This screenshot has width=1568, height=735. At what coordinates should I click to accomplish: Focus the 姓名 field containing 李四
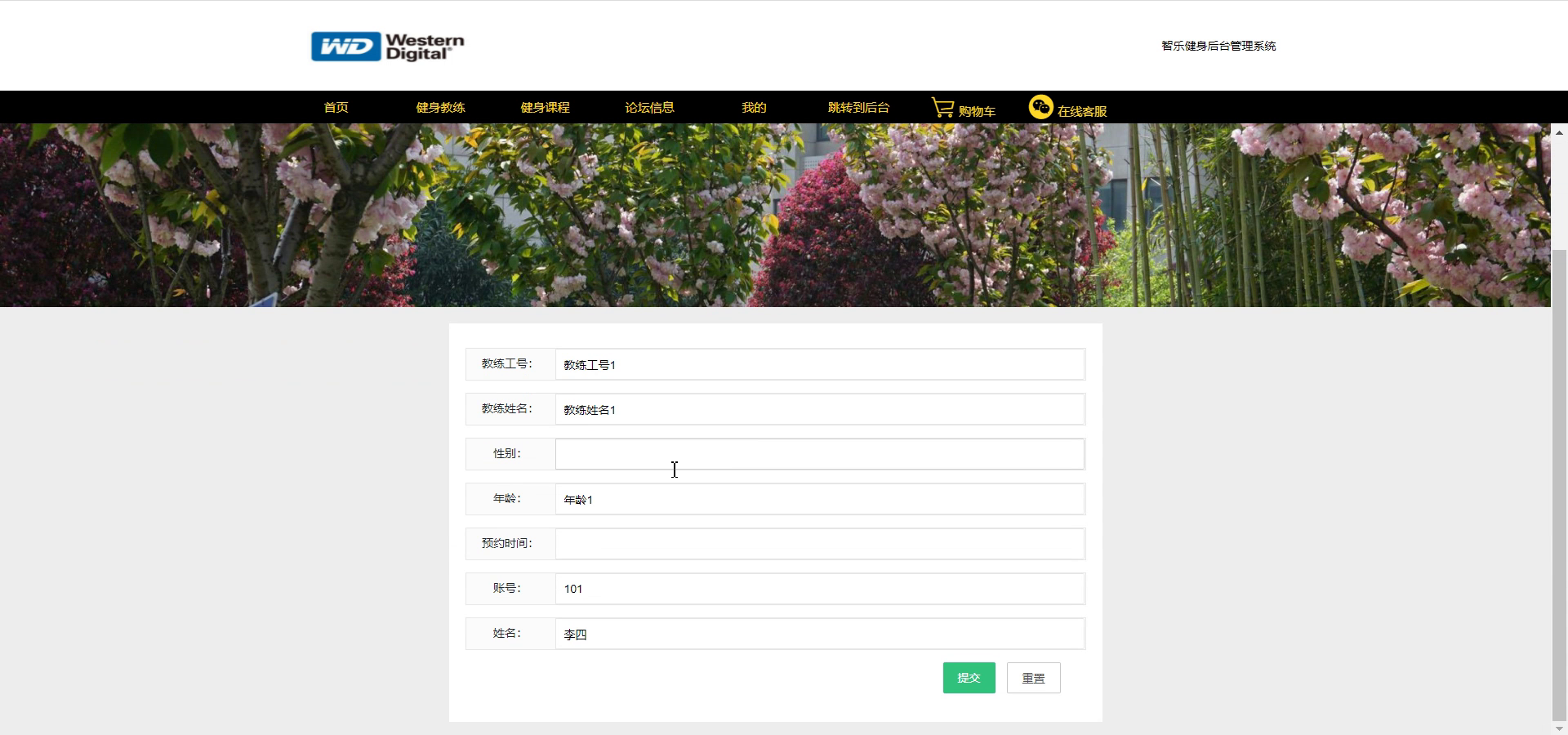[820, 634]
